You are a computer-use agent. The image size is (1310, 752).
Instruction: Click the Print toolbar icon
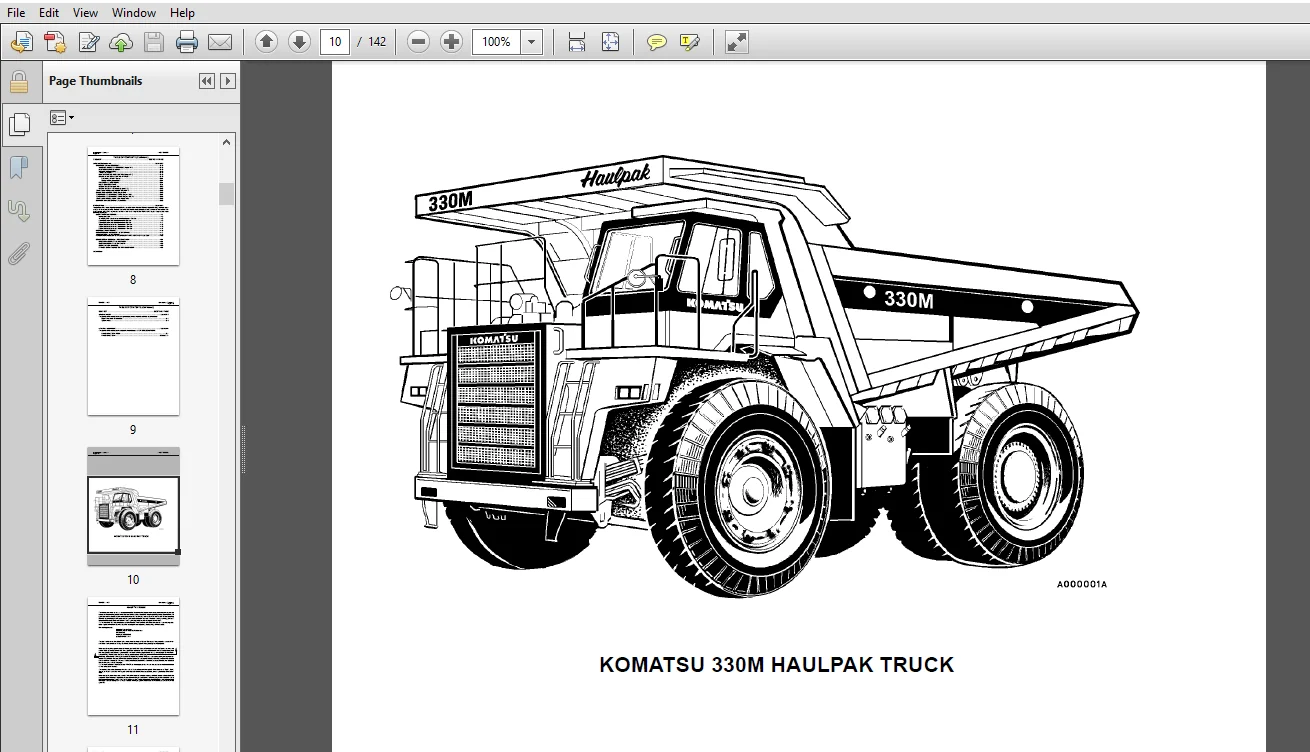[187, 42]
